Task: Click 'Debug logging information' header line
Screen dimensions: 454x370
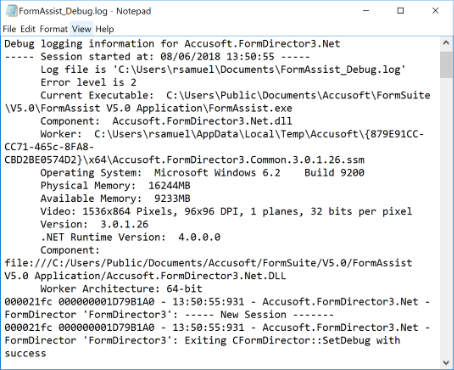Action: [x=172, y=44]
